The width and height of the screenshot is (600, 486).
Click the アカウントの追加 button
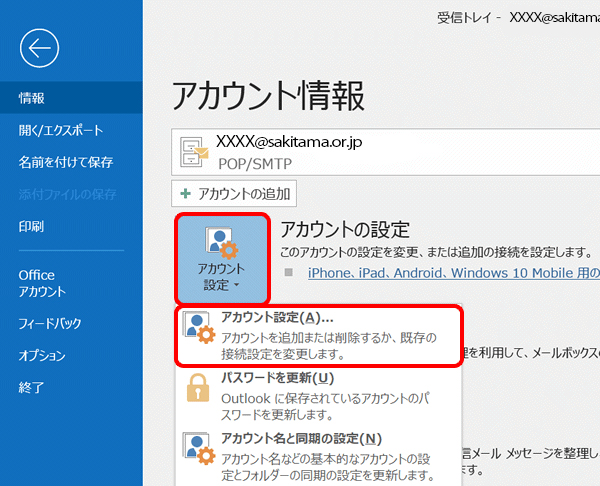click(x=234, y=194)
